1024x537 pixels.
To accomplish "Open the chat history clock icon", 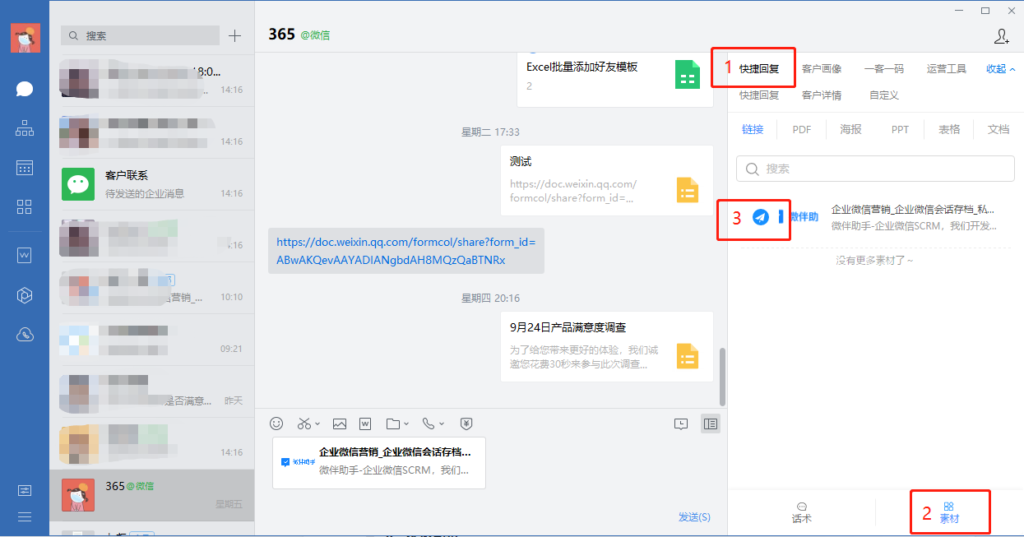I will [680, 424].
